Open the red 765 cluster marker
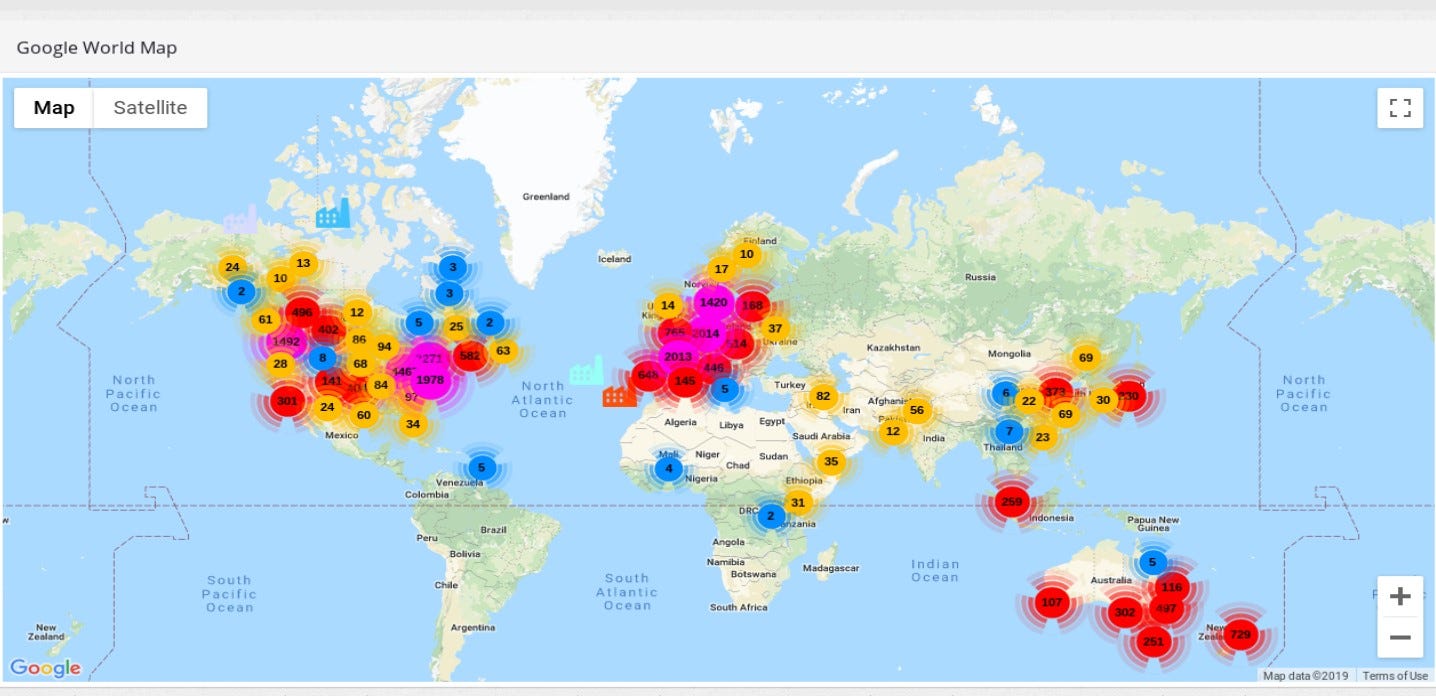This screenshot has height=696, width=1436. pos(675,332)
